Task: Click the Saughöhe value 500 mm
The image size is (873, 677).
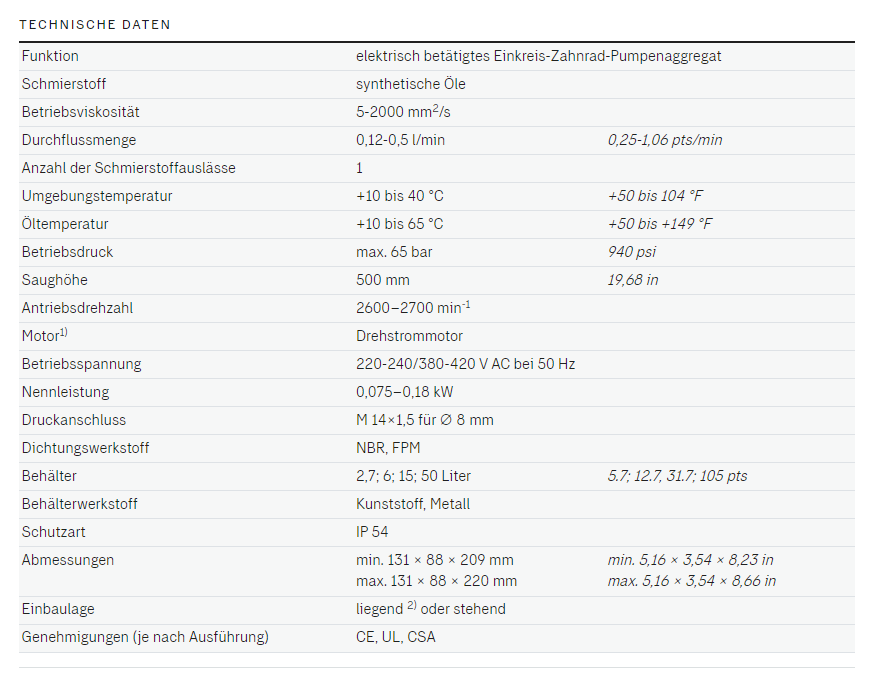Action: (382, 279)
